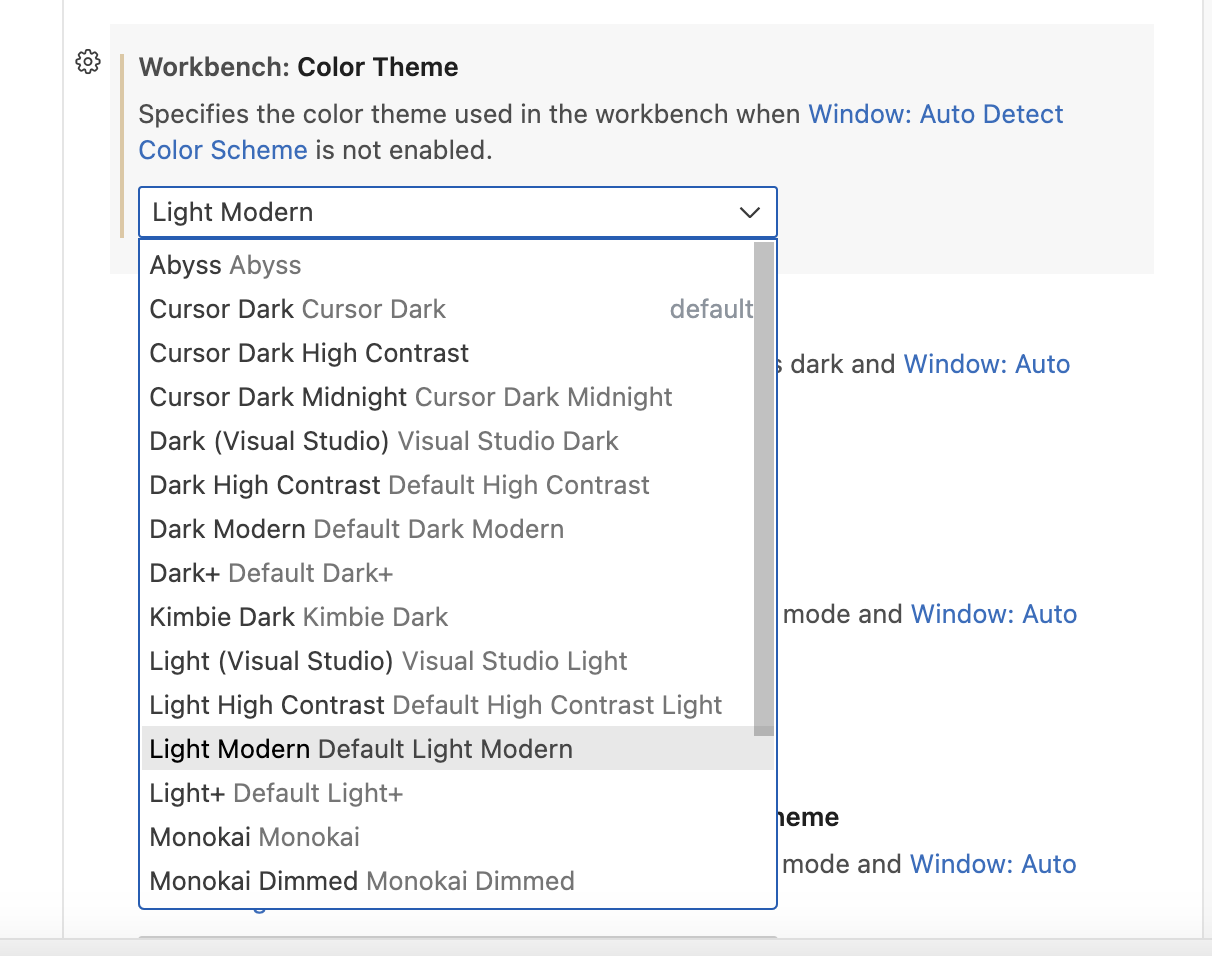Open Window: Auto Detect Color Scheme link
Viewport: 1212px width, 956px height.
pyautogui.click(x=935, y=114)
